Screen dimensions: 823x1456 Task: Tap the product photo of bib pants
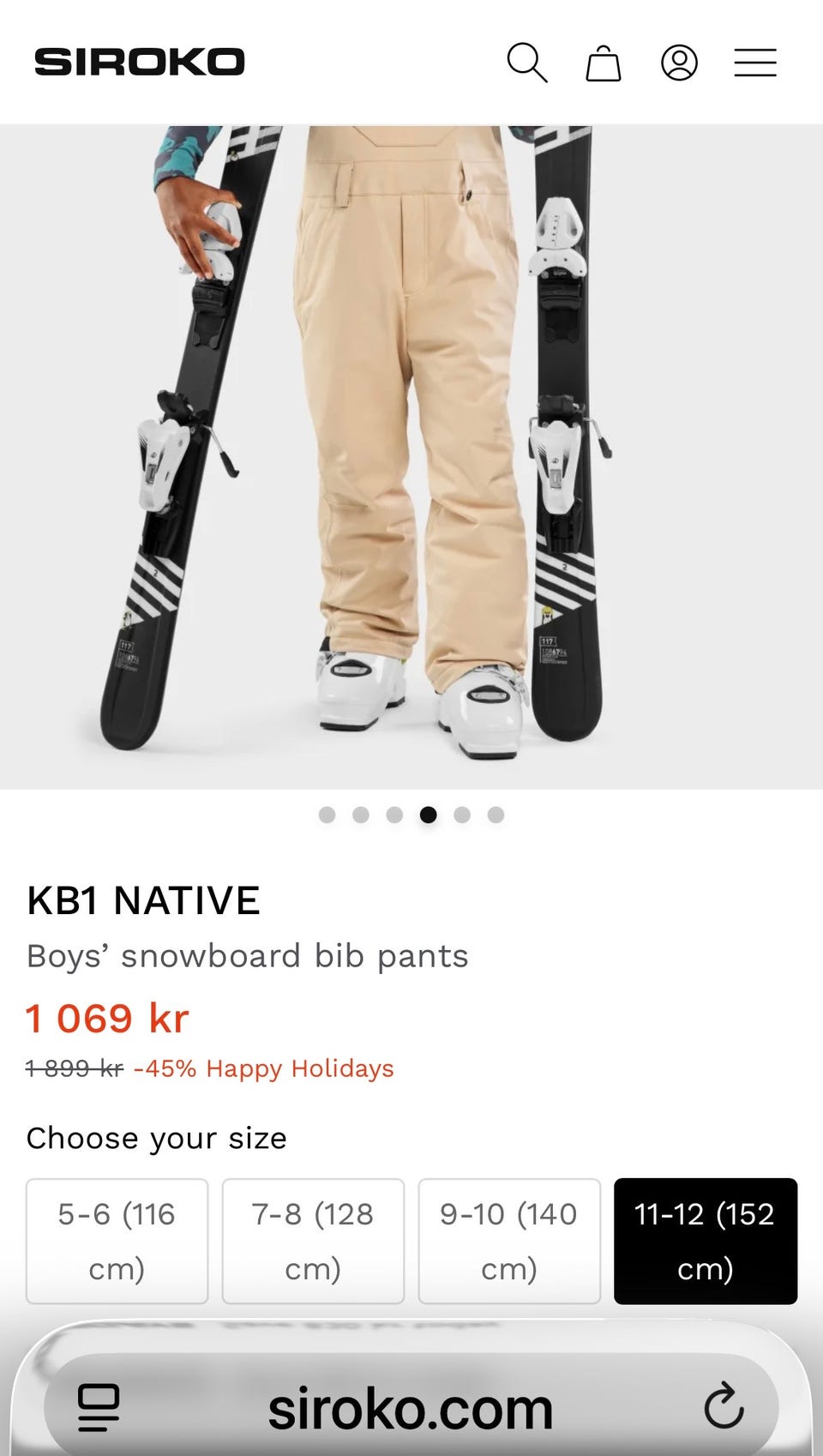(x=411, y=457)
